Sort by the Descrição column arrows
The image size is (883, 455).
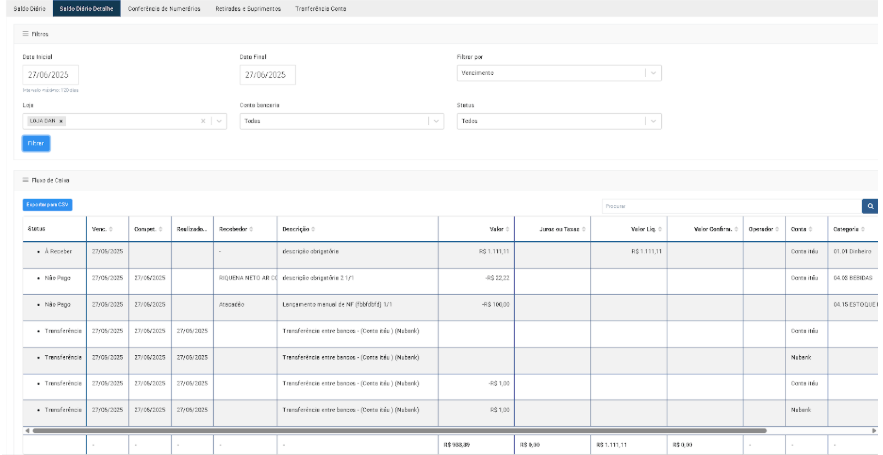[x=313, y=229]
